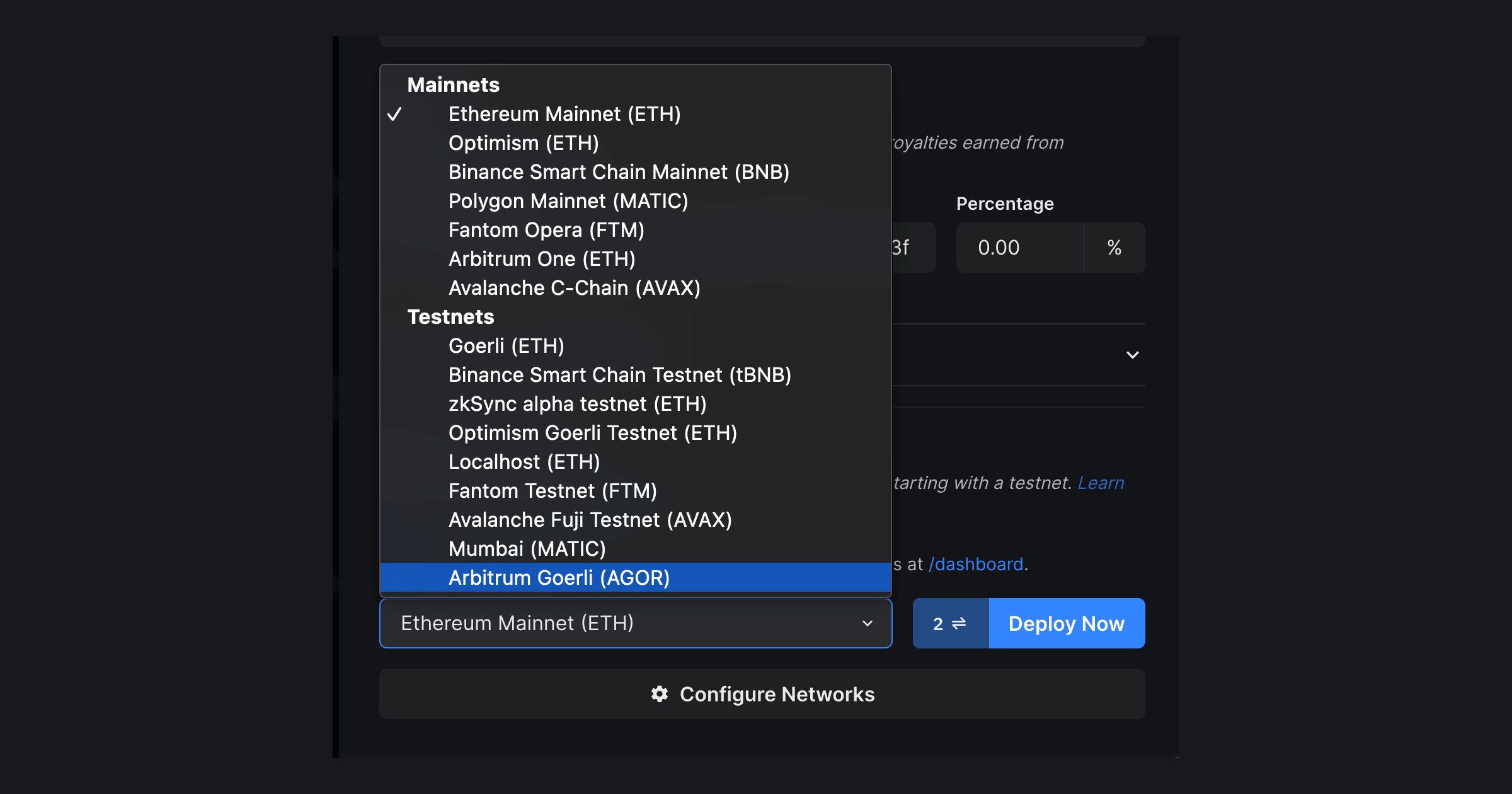The width and height of the screenshot is (1512, 794).
Task: Select Arbitrum Goerli (AGOR) from the list
Action: pyautogui.click(x=559, y=577)
